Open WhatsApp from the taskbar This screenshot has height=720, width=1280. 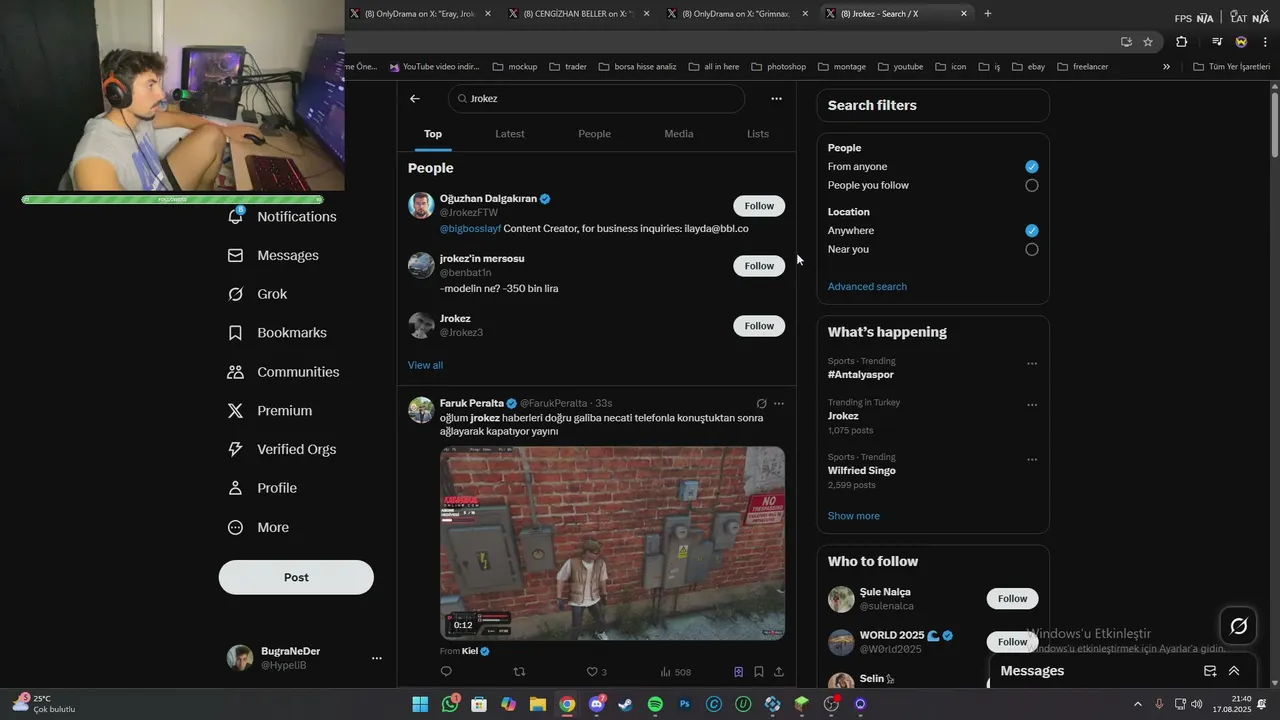[450, 704]
